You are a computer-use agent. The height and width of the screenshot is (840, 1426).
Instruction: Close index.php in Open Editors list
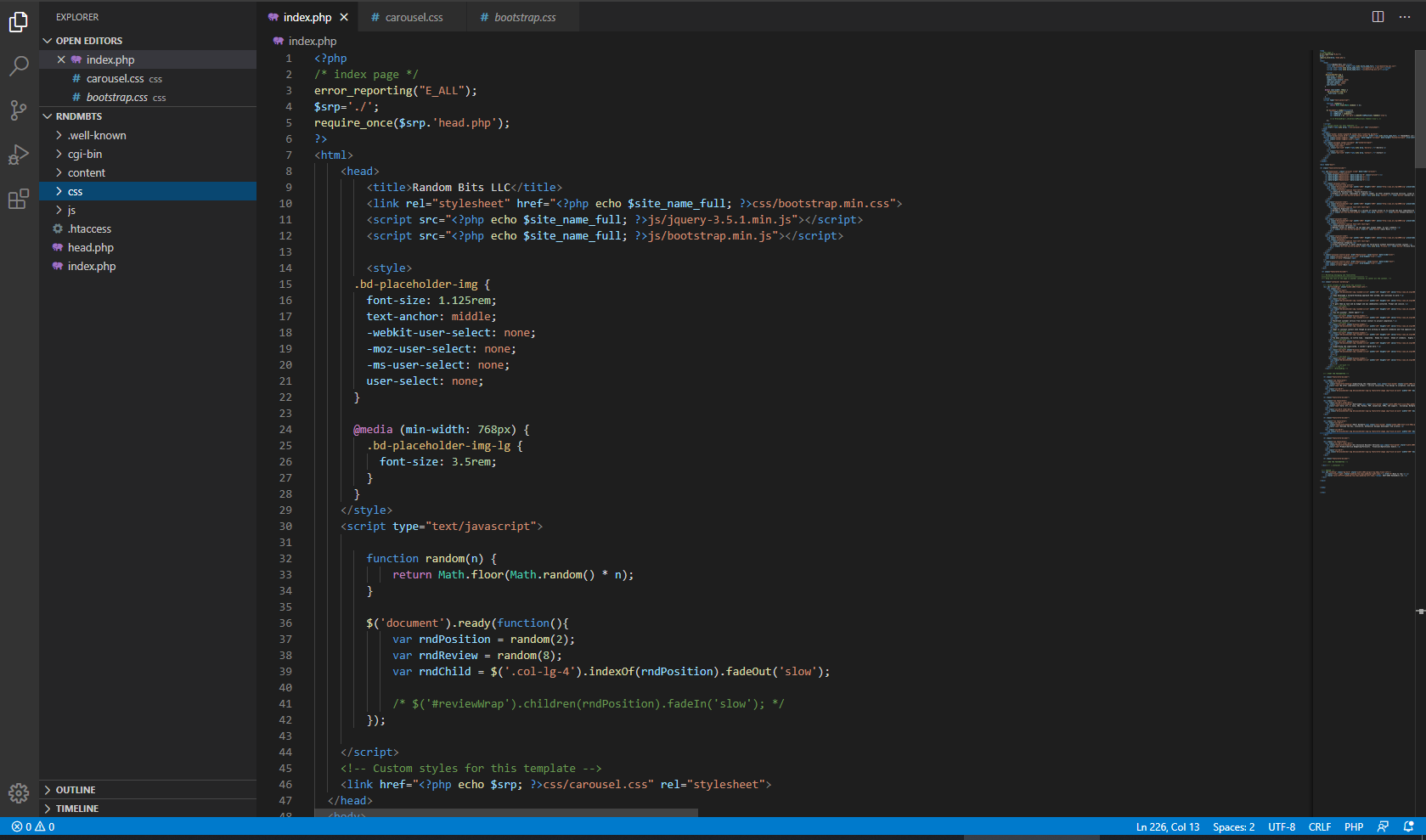pyautogui.click(x=61, y=59)
